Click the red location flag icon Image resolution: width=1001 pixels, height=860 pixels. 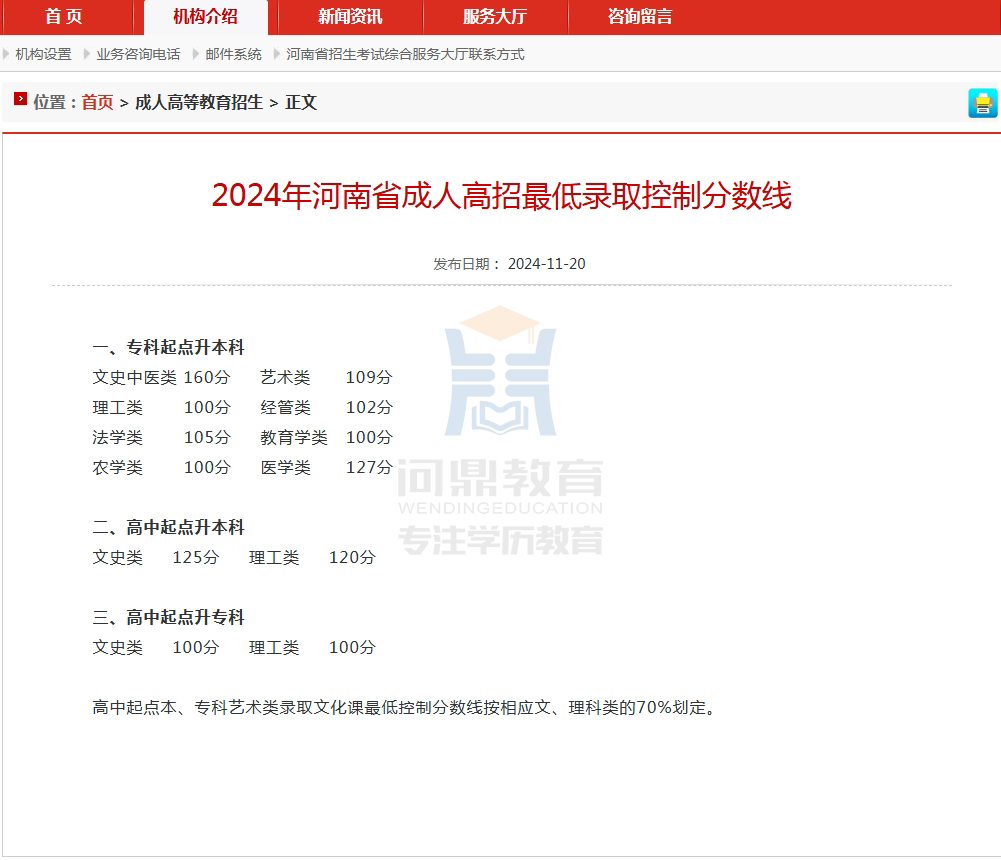coord(20,100)
